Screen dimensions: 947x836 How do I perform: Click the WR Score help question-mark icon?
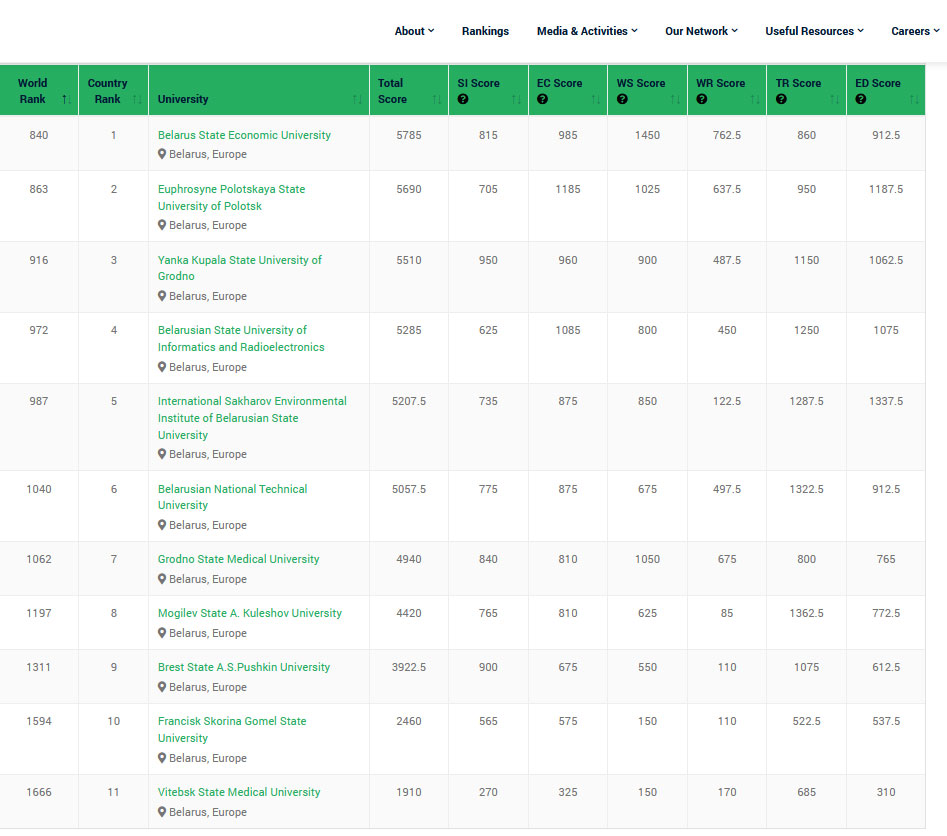click(702, 100)
